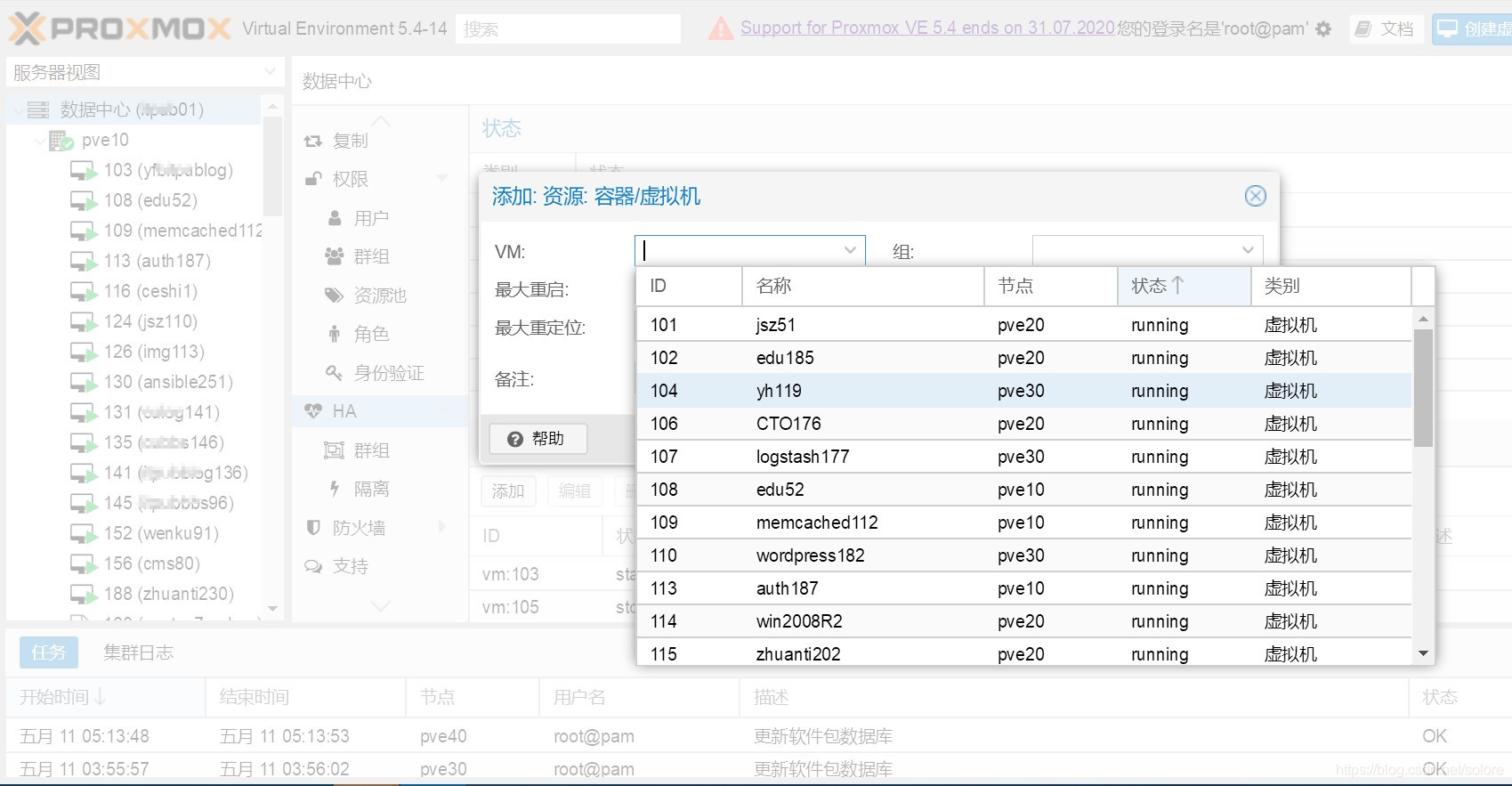Select VM 104 yh119 from list
Viewport: 1512px width, 786px height.
coord(1024,391)
